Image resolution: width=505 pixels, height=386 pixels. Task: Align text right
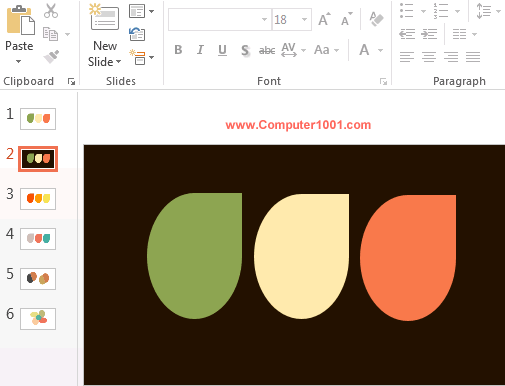[x=451, y=57]
